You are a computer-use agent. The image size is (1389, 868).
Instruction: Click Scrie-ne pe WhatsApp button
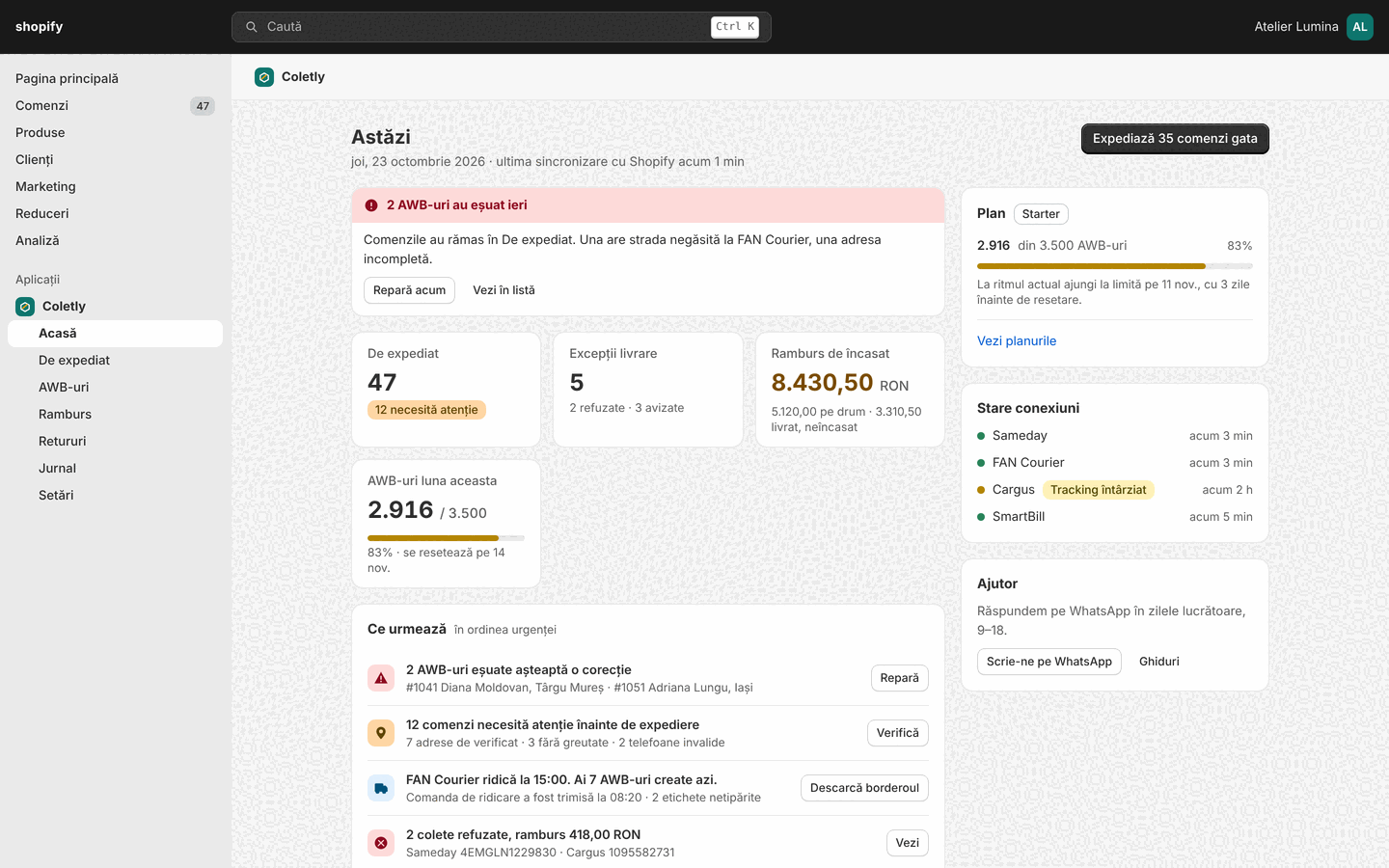coord(1049,662)
